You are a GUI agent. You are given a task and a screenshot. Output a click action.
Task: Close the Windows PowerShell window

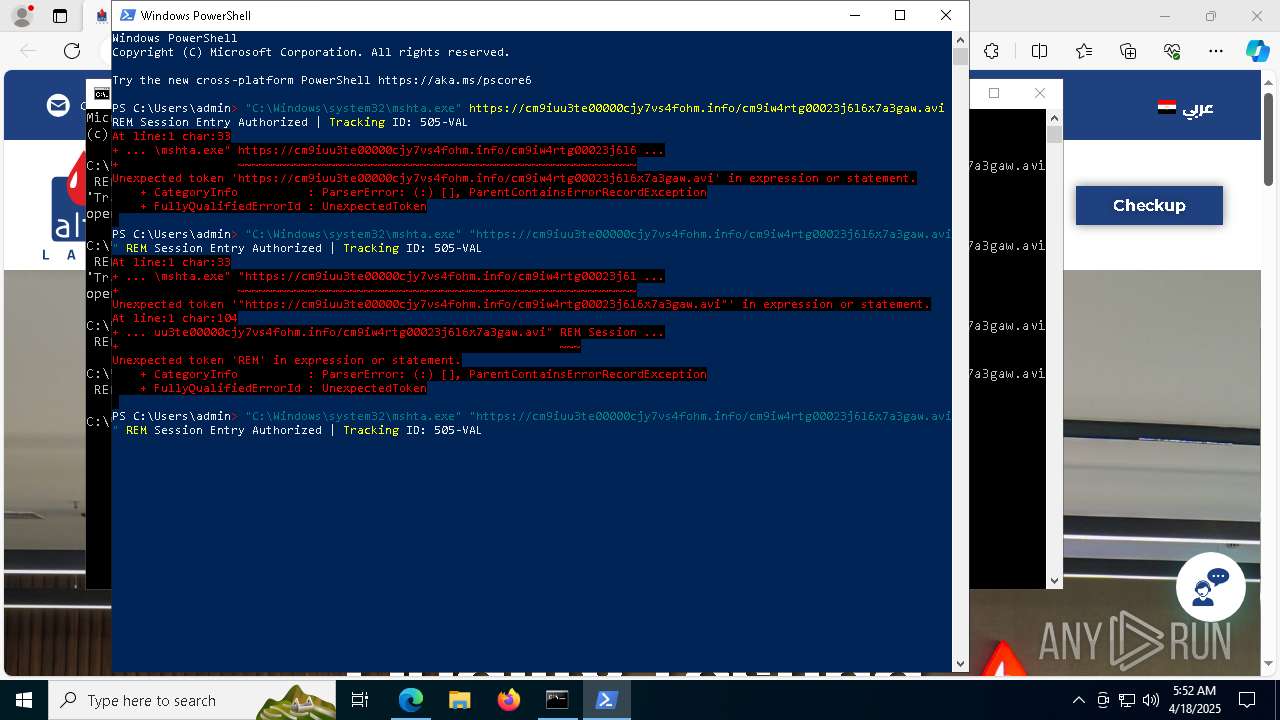[945, 15]
